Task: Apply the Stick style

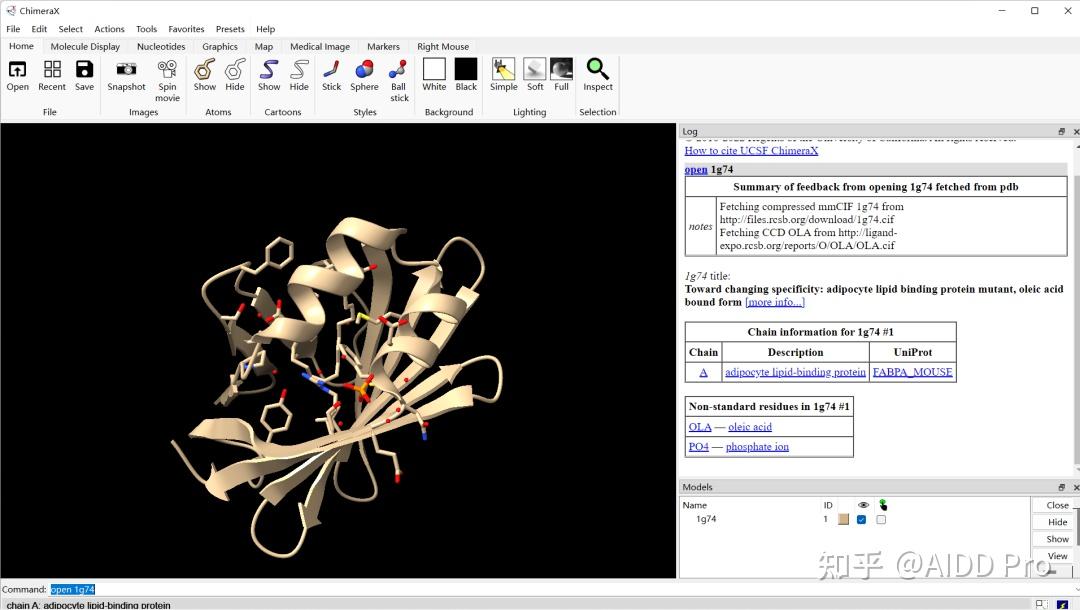Action: click(x=331, y=70)
